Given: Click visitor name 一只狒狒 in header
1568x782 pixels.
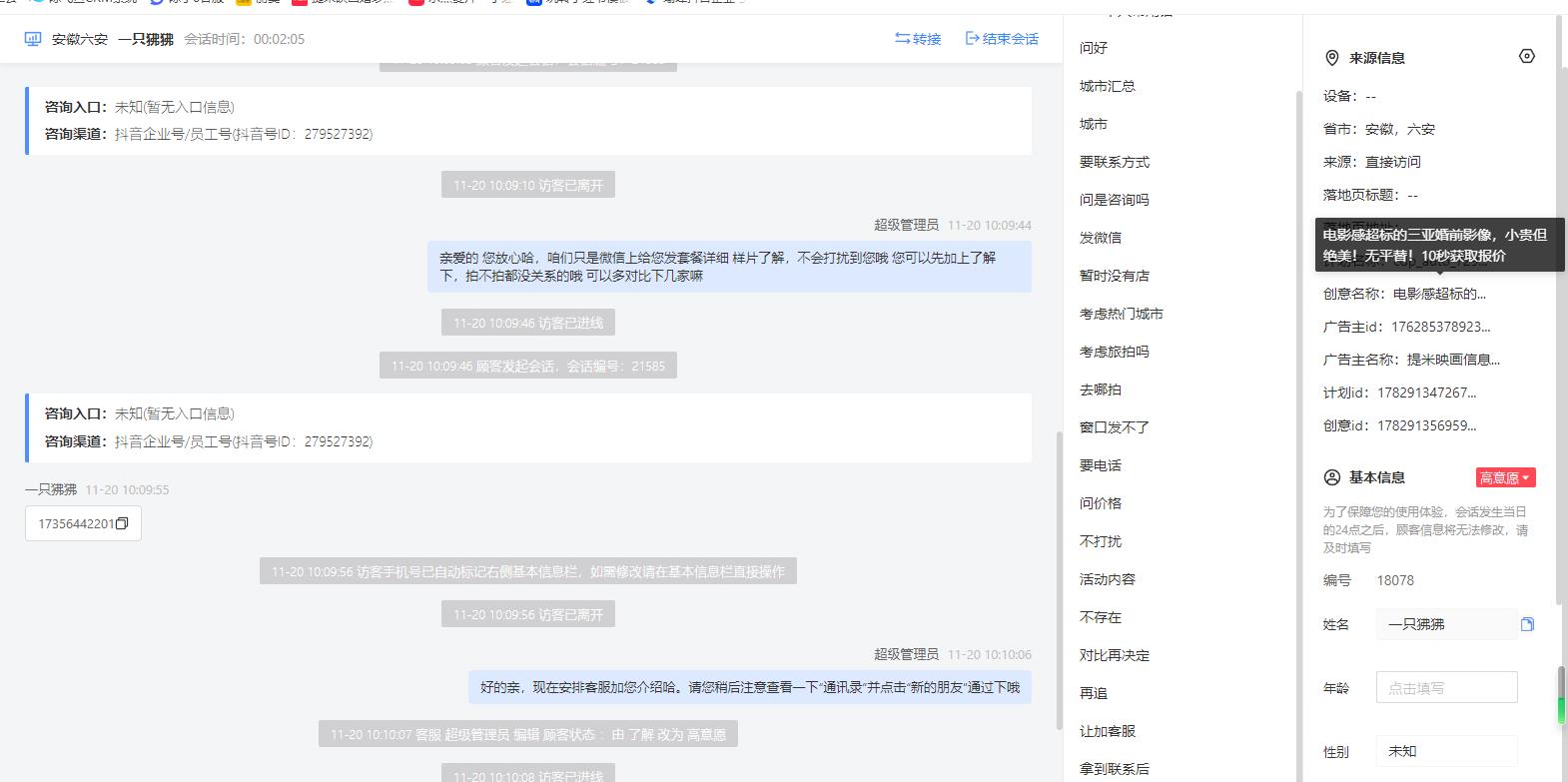Looking at the screenshot, I should (x=146, y=39).
